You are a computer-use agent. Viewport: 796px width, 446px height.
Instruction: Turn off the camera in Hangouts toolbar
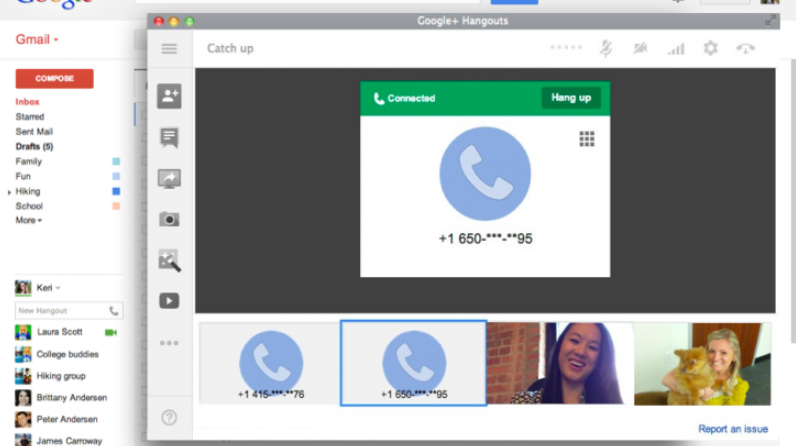pyautogui.click(x=640, y=48)
